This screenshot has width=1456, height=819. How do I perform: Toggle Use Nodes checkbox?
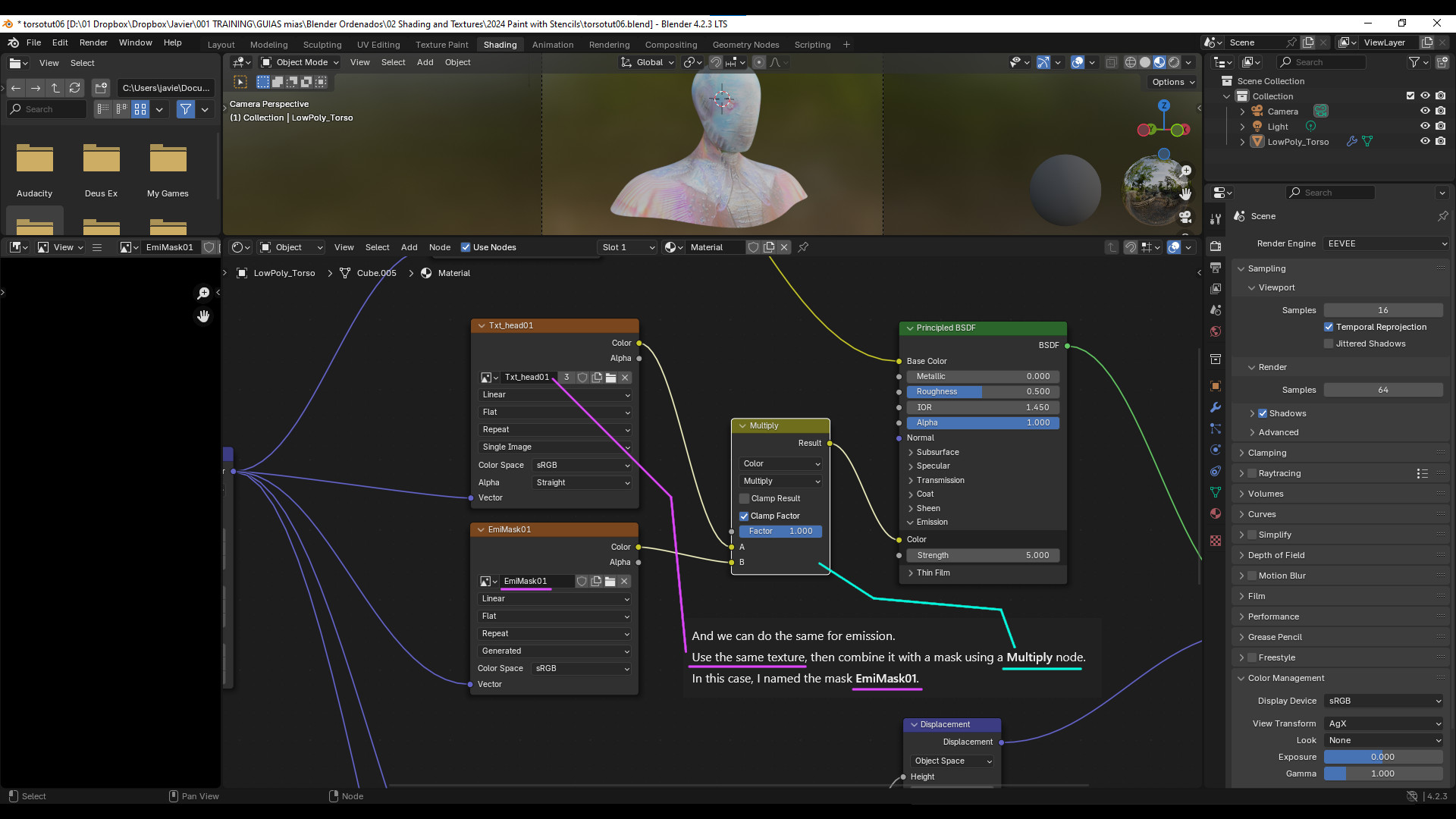click(x=466, y=247)
